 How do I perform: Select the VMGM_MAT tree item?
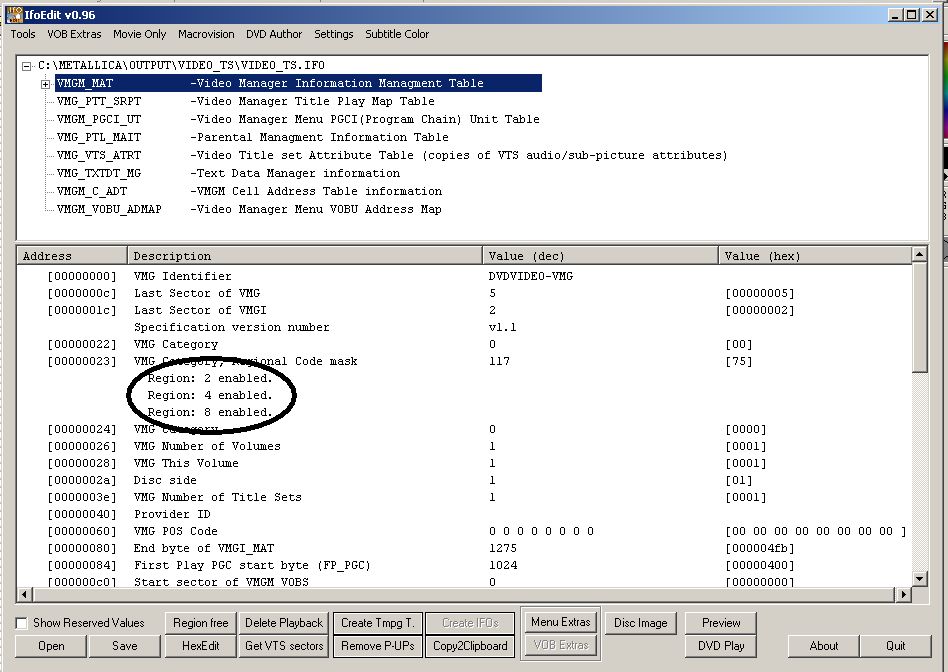(299, 83)
